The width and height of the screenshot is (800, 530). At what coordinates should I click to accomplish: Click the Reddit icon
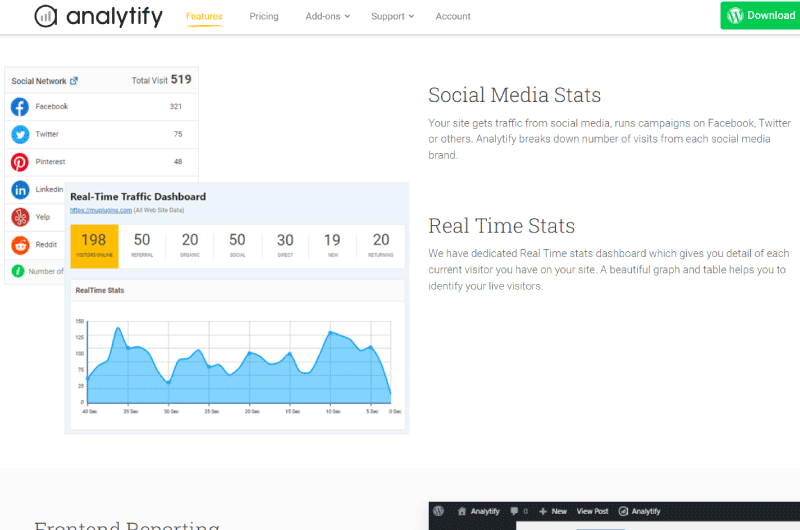tap(20, 245)
